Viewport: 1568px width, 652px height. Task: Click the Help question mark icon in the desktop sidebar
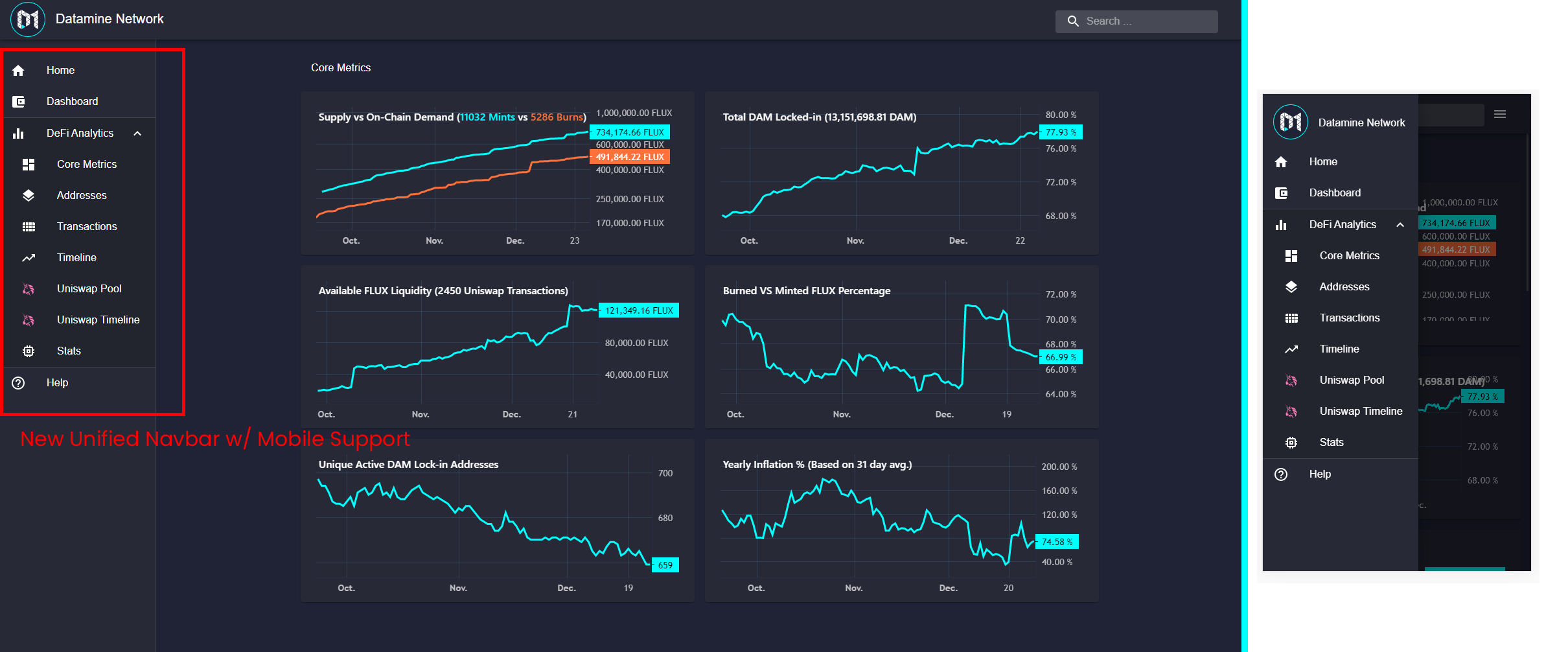coord(18,383)
